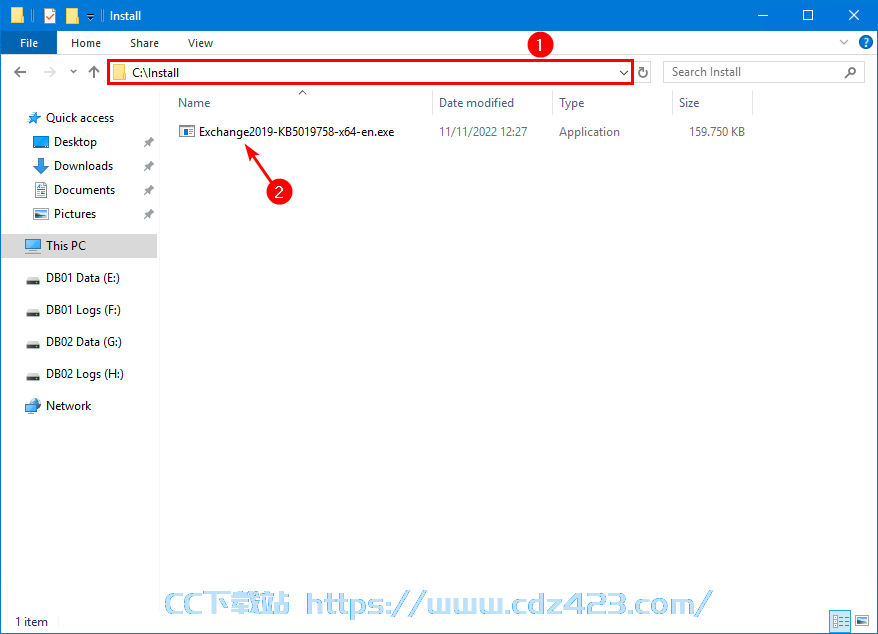The image size is (878, 634).
Task: Click the search magnifier icon
Action: (x=850, y=72)
